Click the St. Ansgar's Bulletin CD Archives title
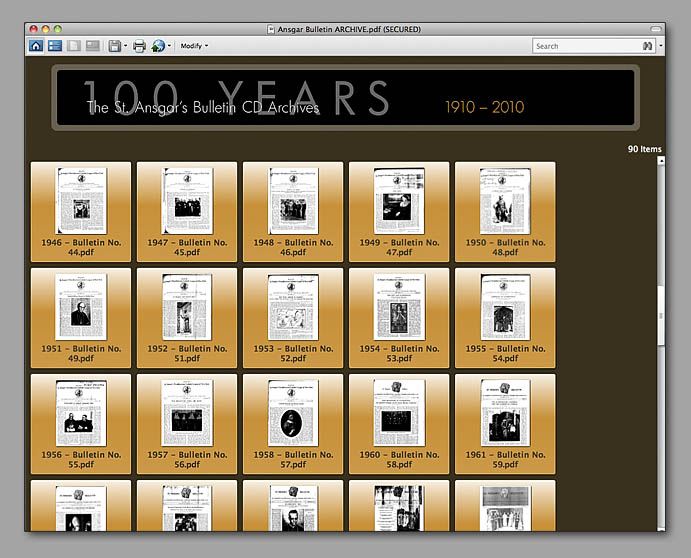The image size is (691, 558). (203, 107)
